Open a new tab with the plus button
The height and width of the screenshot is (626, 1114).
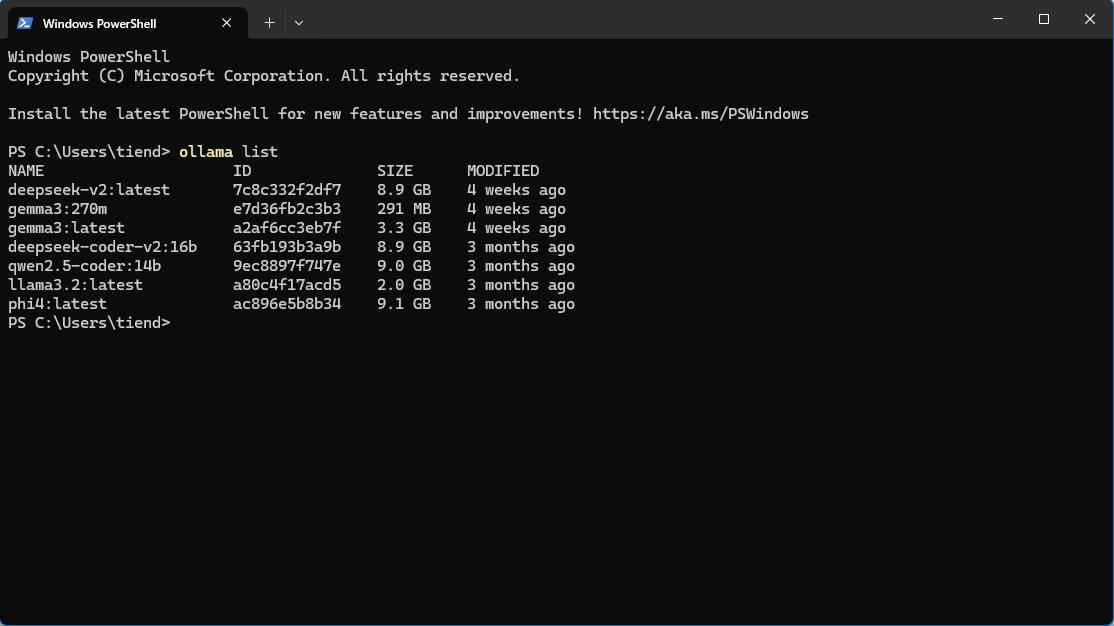(269, 23)
